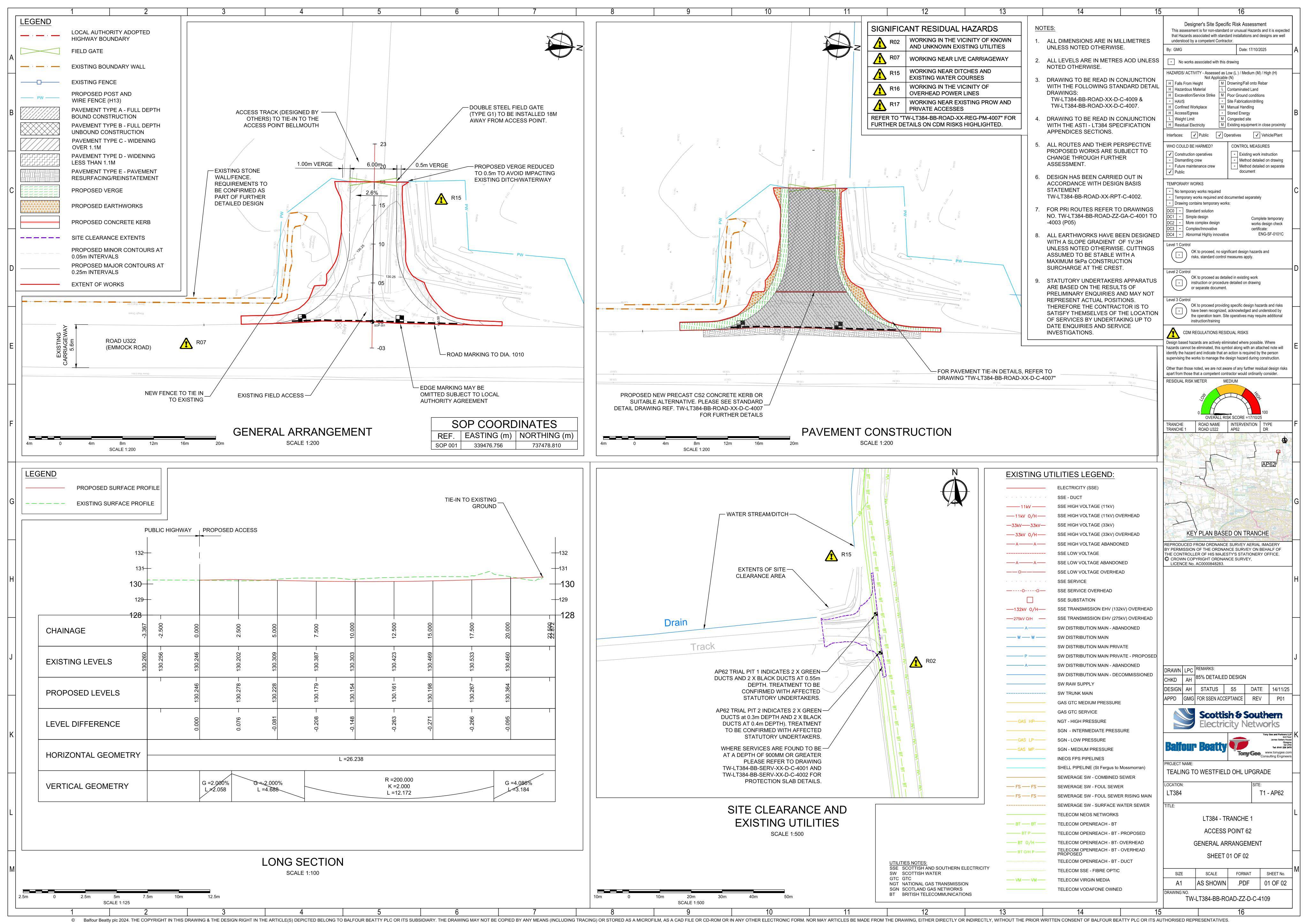Screen dimensions: 1308x924
Task: Click the AP62 label on key plan
Action: click(x=1269, y=464)
